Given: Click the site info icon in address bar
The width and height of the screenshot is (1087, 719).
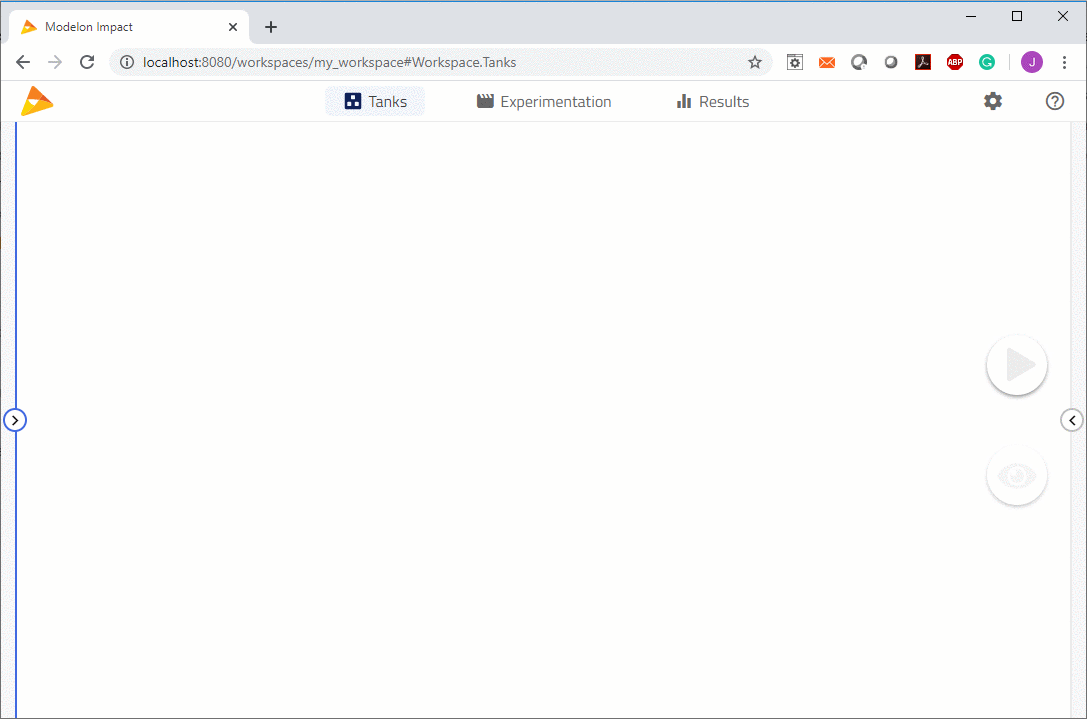Looking at the screenshot, I should tap(127, 62).
